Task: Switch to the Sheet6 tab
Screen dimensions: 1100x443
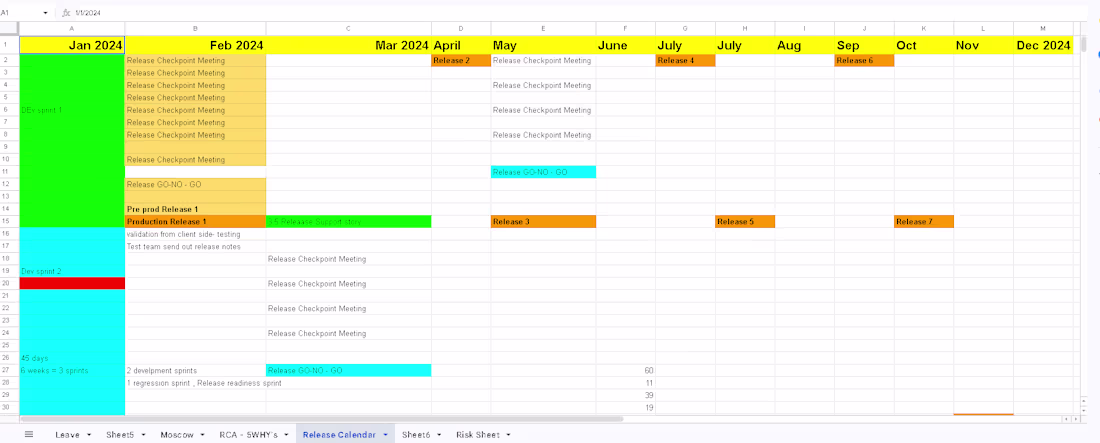Action: pyautogui.click(x=416, y=435)
